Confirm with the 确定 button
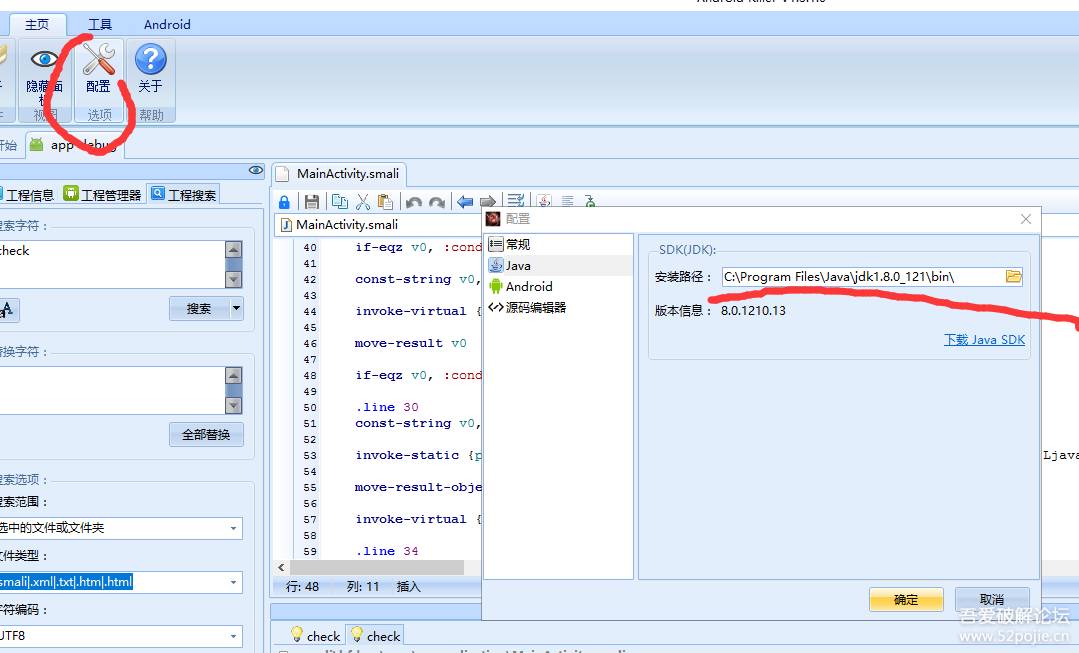The height and width of the screenshot is (653, 1079). (906, 599)
